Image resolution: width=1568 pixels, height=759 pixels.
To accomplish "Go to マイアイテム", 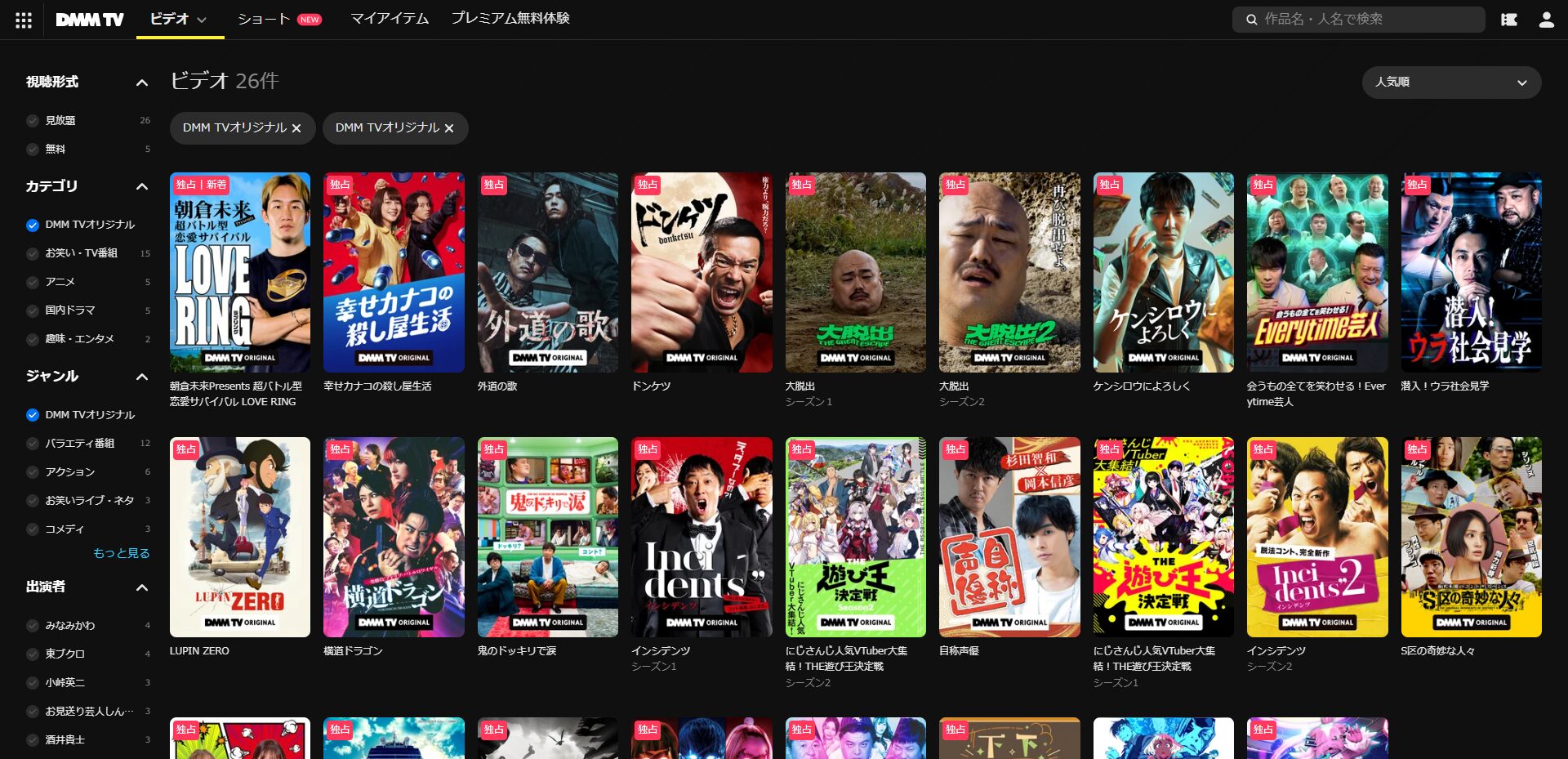I will [390, 19].
